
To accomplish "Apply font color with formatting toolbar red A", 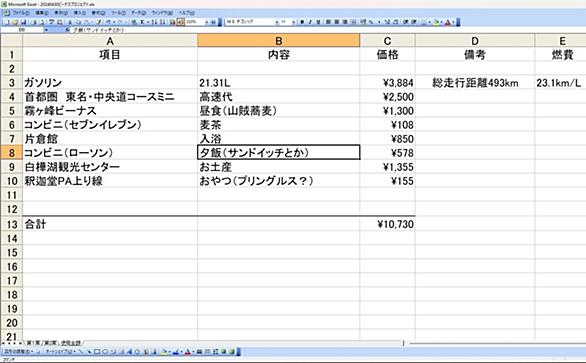I will tap(448, 22).
